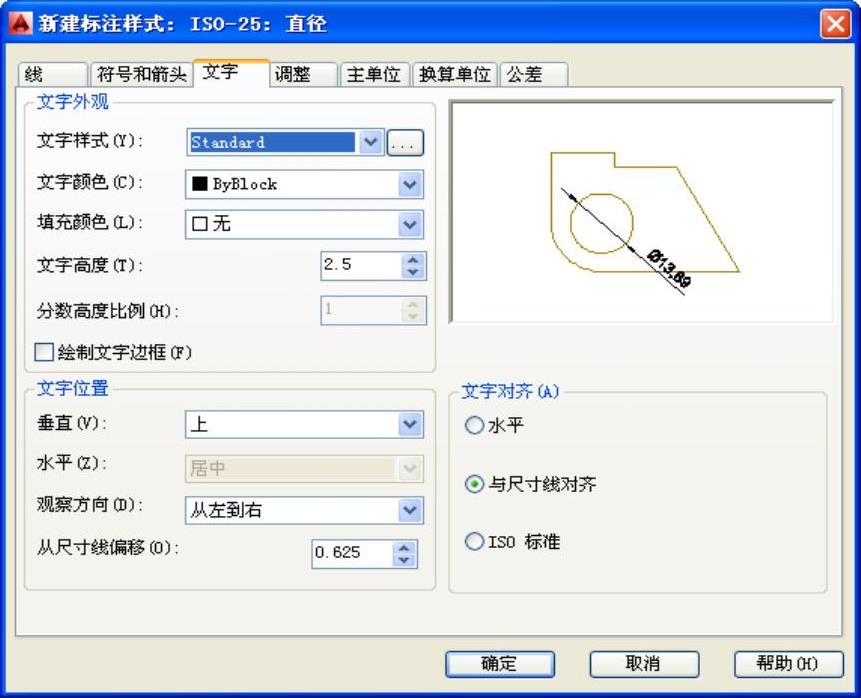Viewport: 861px width, 698px height.
Task: Click the dimension style preview image
Action: click(x=642, y=212)
